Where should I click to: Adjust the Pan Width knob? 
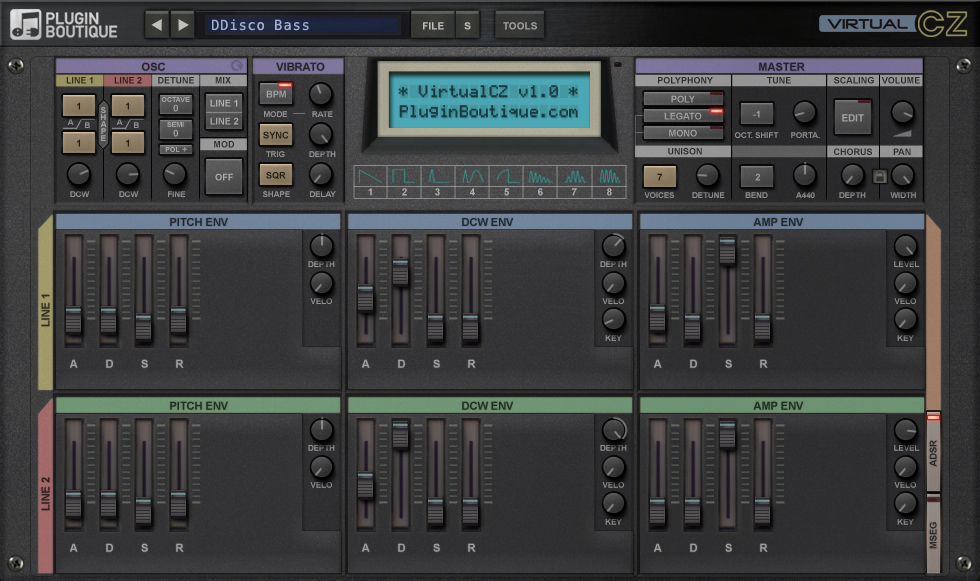point(902,176)
